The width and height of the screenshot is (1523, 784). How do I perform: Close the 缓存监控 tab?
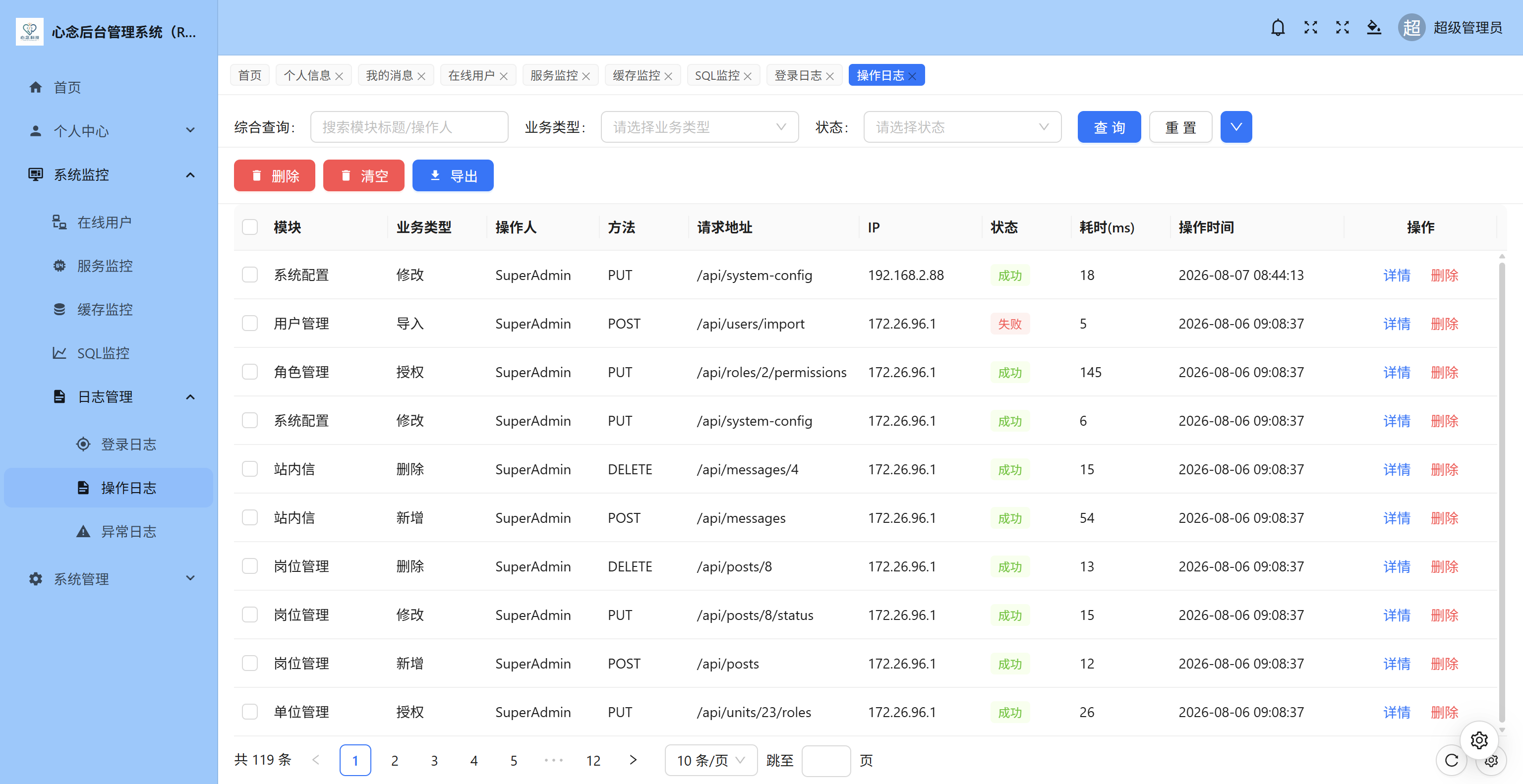tap(668, 76)
